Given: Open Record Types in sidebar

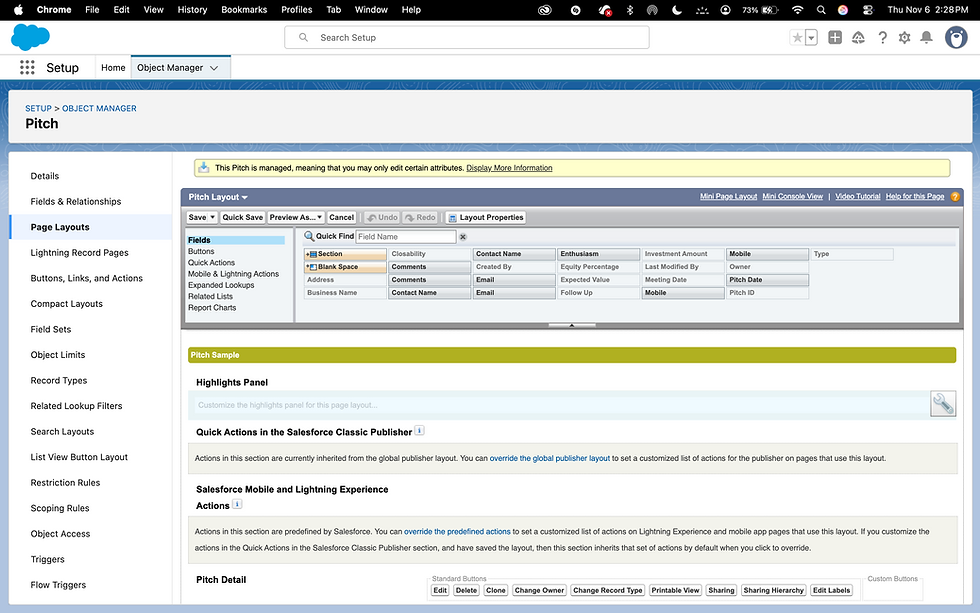Looking at the screenshot, I should tap(59, 381).
